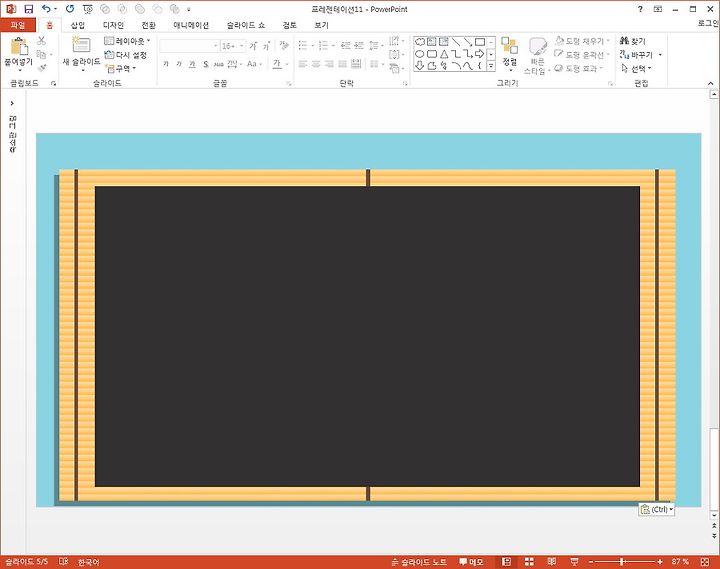Screen dimensions: 720x569
Task: Open paste options (Ctrl) dropdown
Action: click(x=657, y=509)
